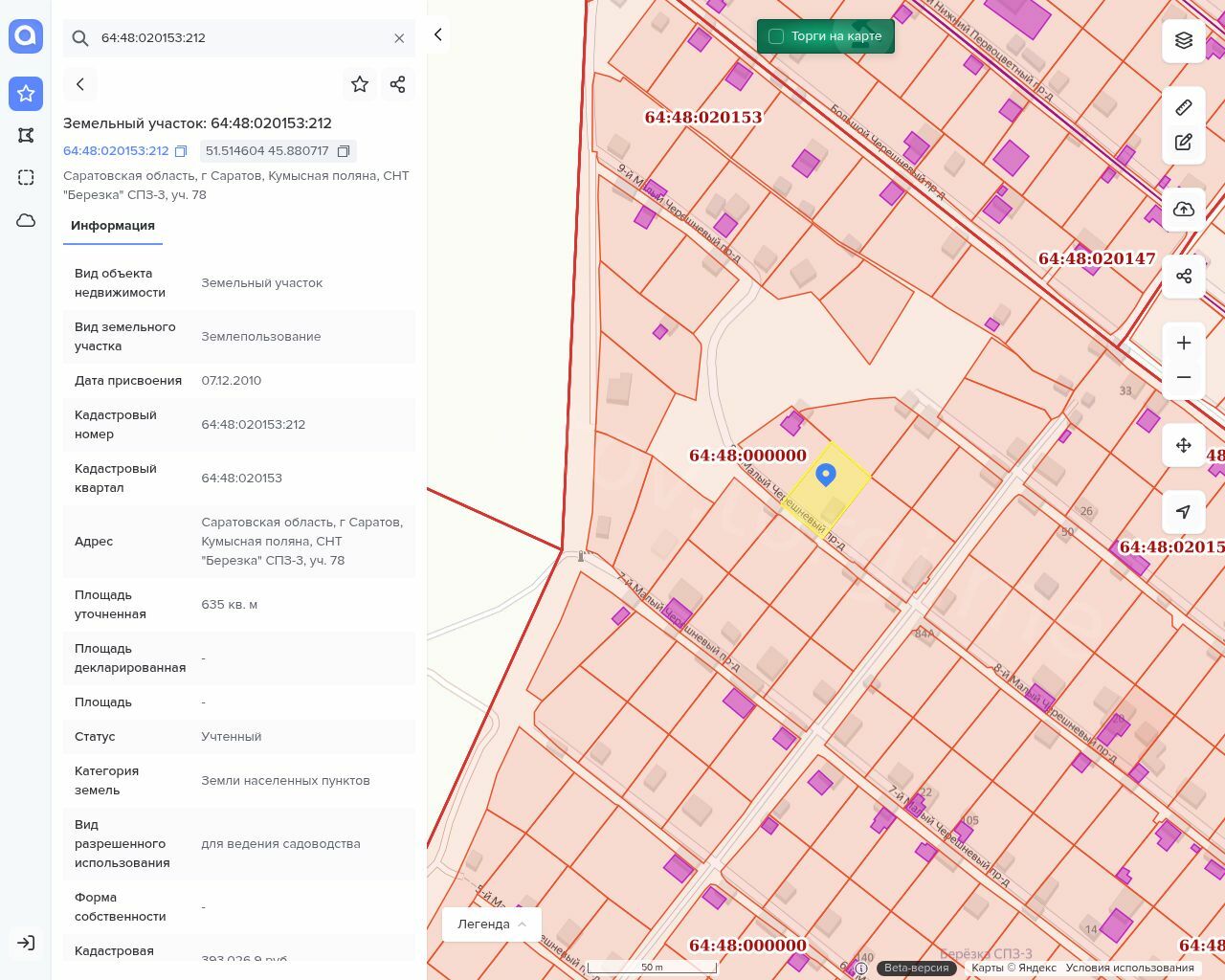Go back using the left chevron
Image resolution: width=1225 pixels, height=980 pixels.
tap(80, 84)
